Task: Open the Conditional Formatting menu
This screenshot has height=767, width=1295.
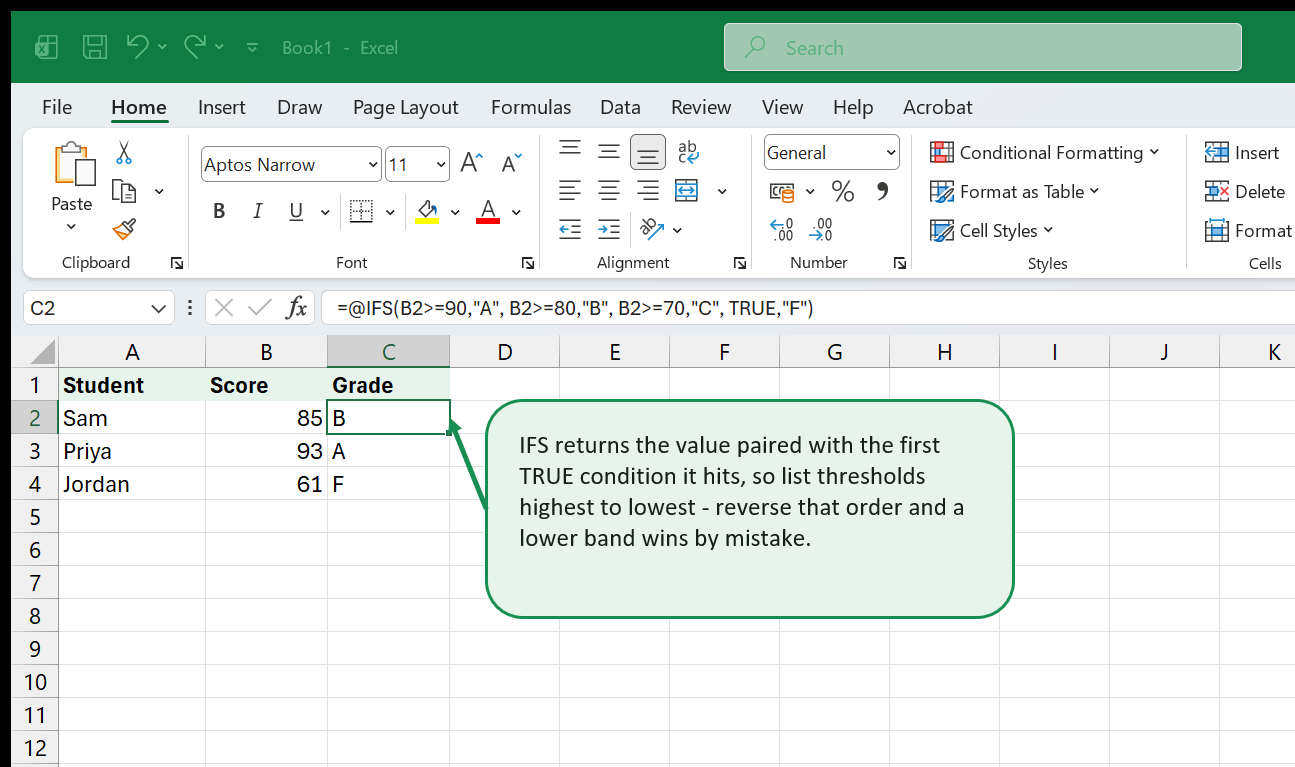Action: pyautogui.click(x=1045, y=152)
